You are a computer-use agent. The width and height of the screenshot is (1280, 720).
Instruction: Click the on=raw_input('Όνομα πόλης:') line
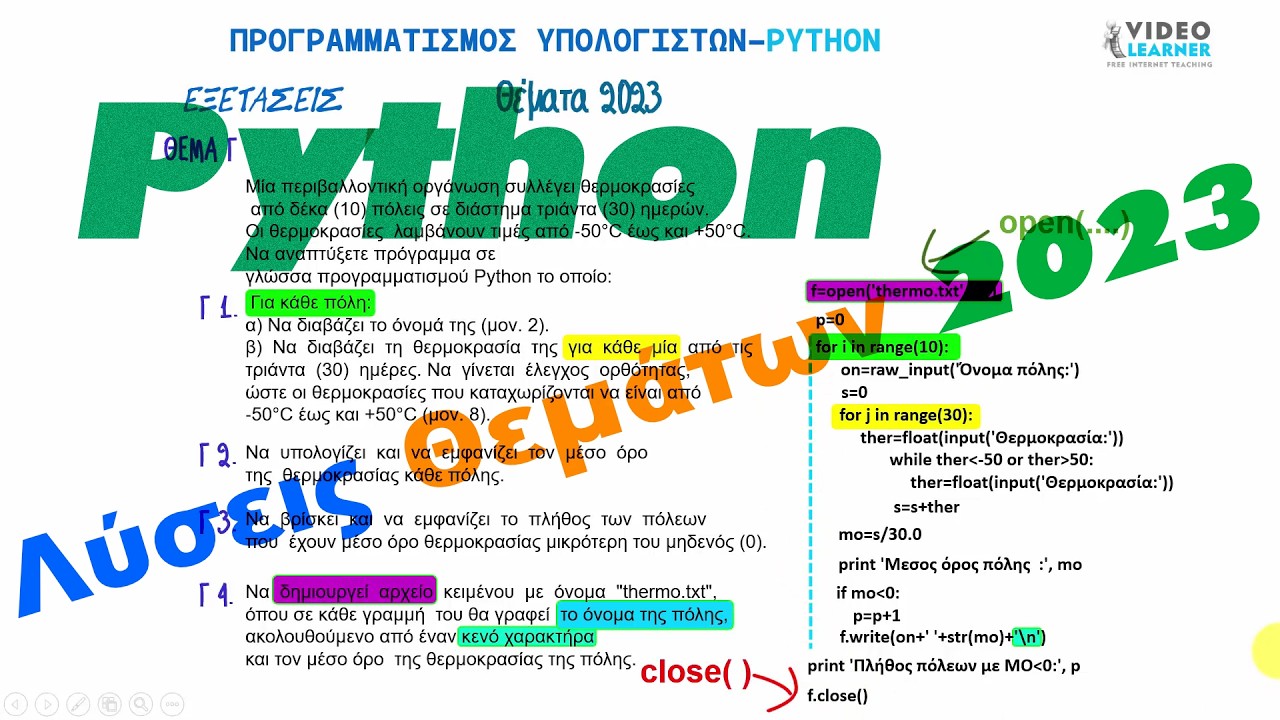click(960, 370)
